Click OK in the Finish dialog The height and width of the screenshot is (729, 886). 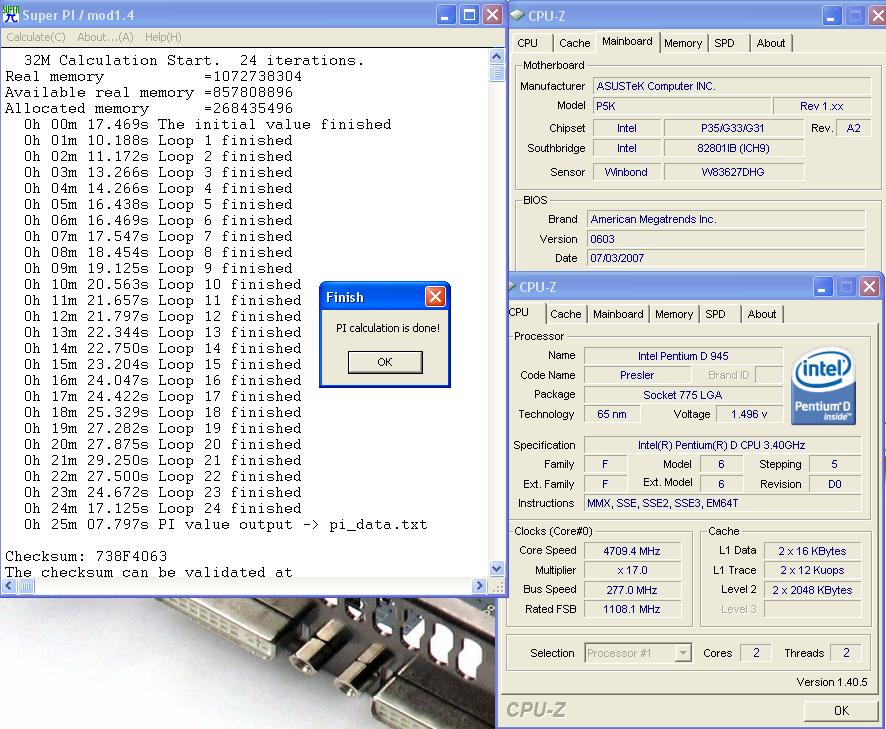pyautogui.click(x=385, y=362)
